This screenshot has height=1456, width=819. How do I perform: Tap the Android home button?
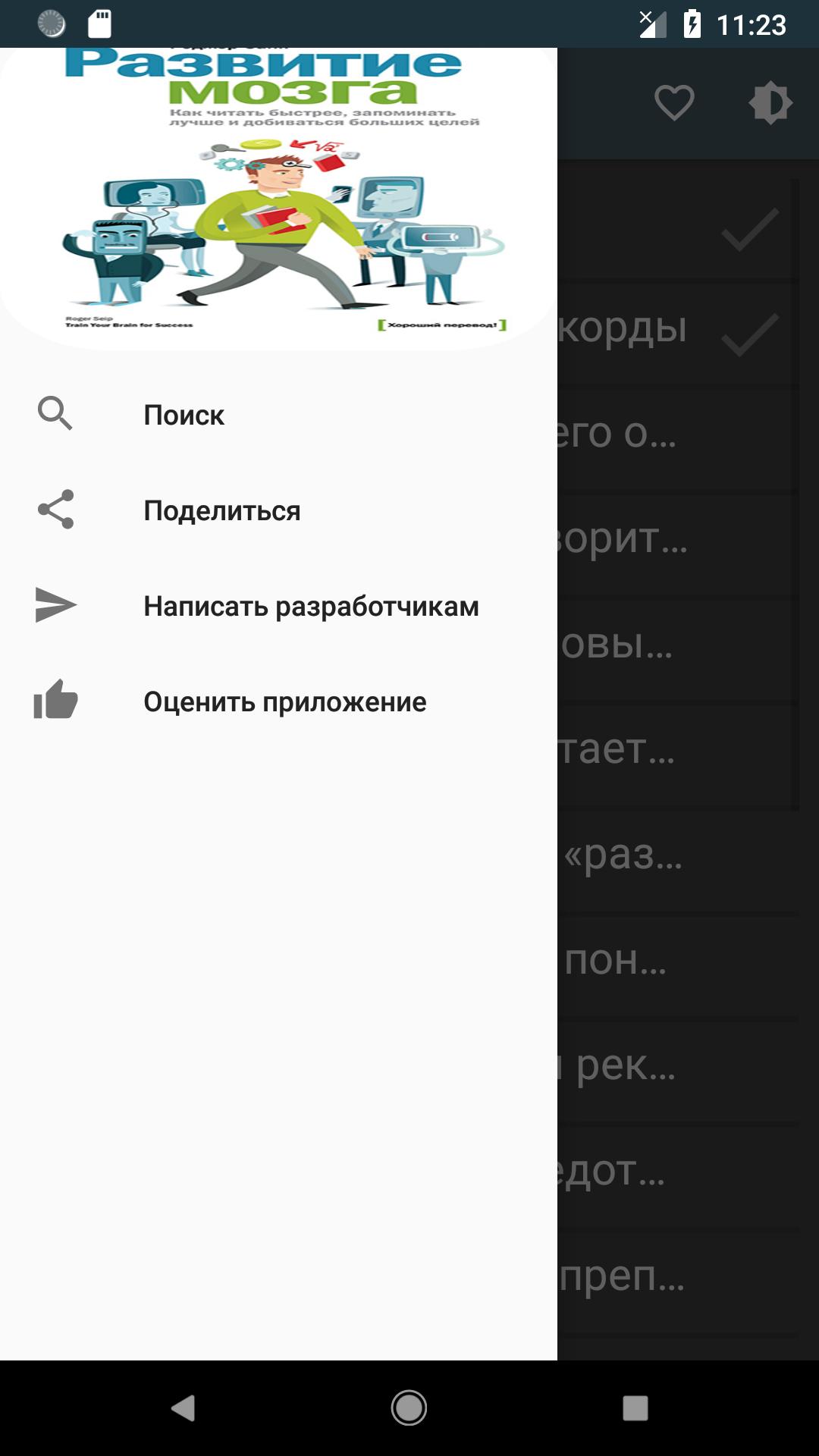[409, 1408]
